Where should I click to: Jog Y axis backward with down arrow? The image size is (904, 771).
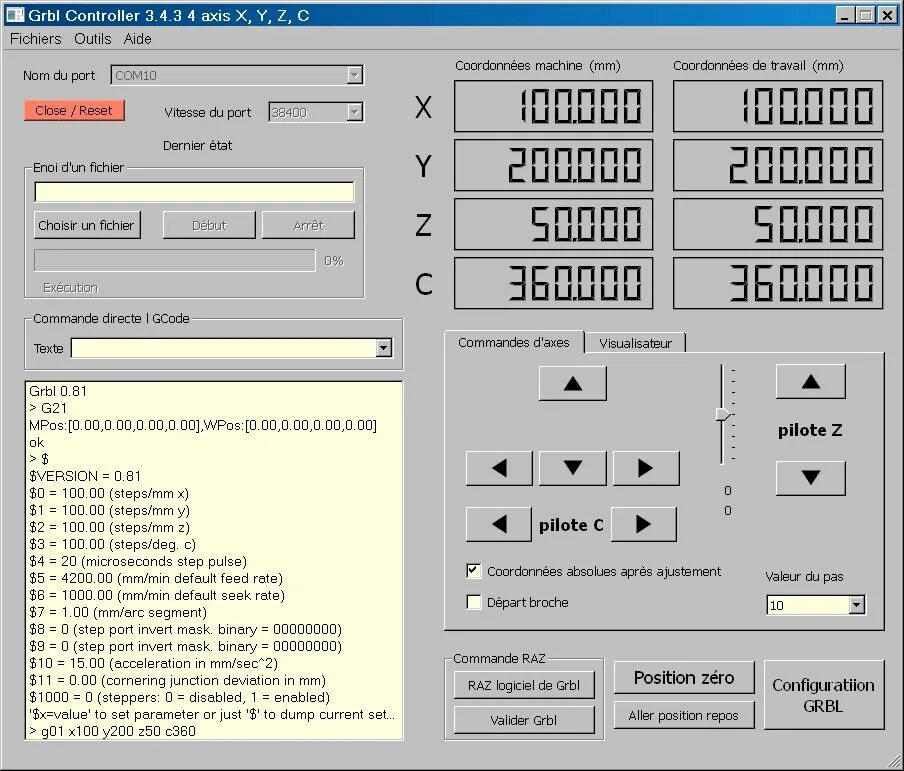click(x=572, y=468)
